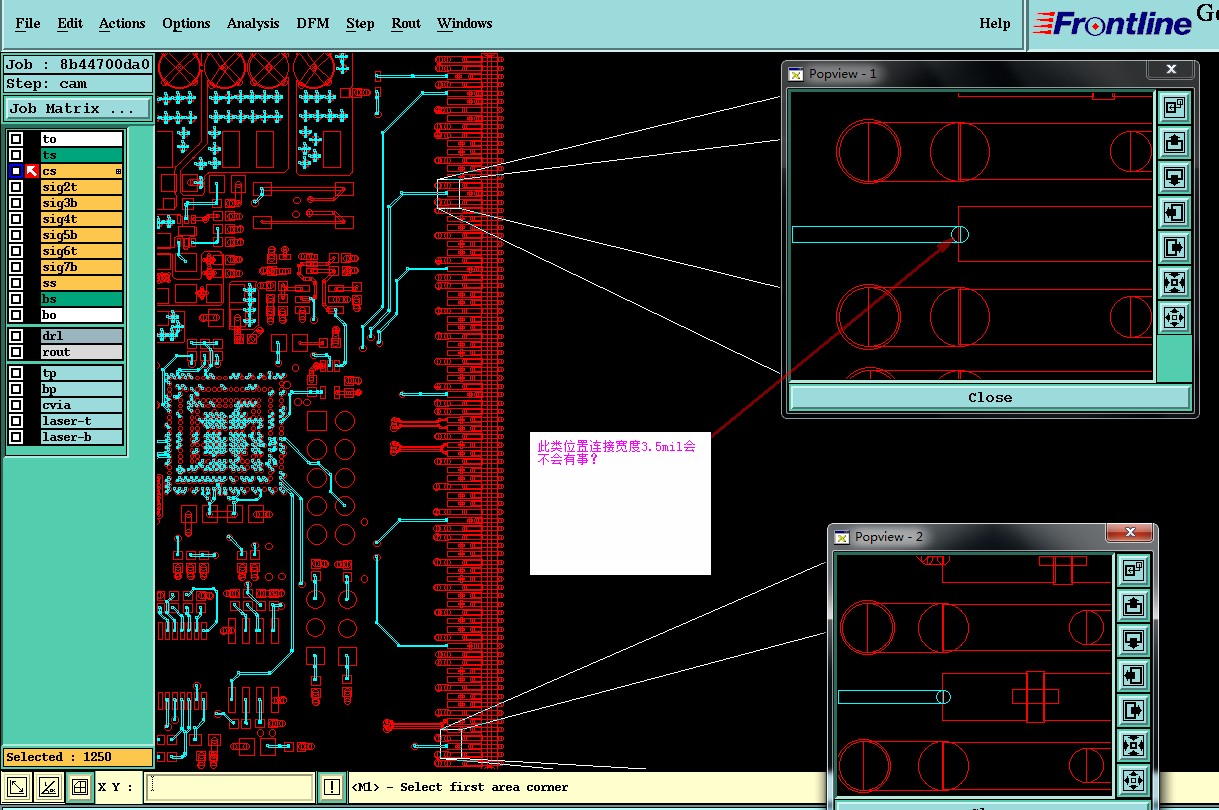The image size is (1219, 810).
Task: Click zoom-in converging arrows icon in Popview - 1
Action: pyautogui.click(x=1174, y=282)
